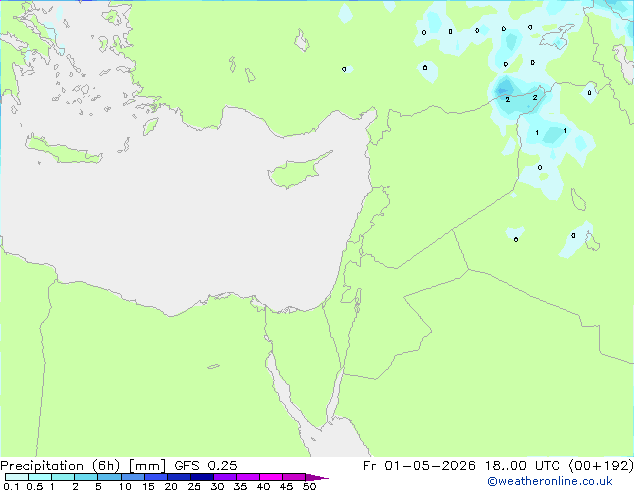Click the 20–25 mm legend color swatch
634x490 pixels.
(178, 477)
